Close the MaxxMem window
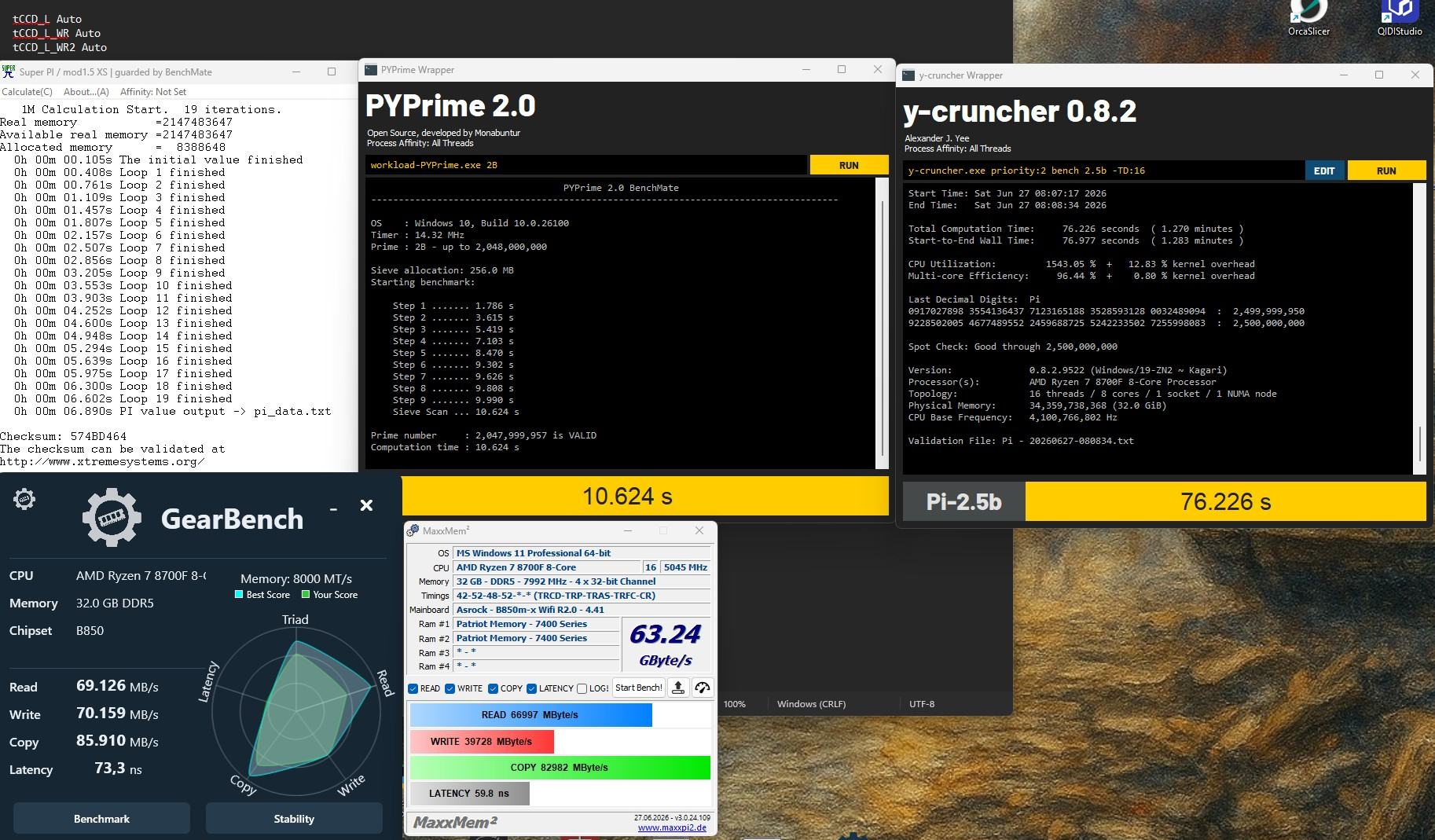1435x840 pixels. tap(699, 531)
